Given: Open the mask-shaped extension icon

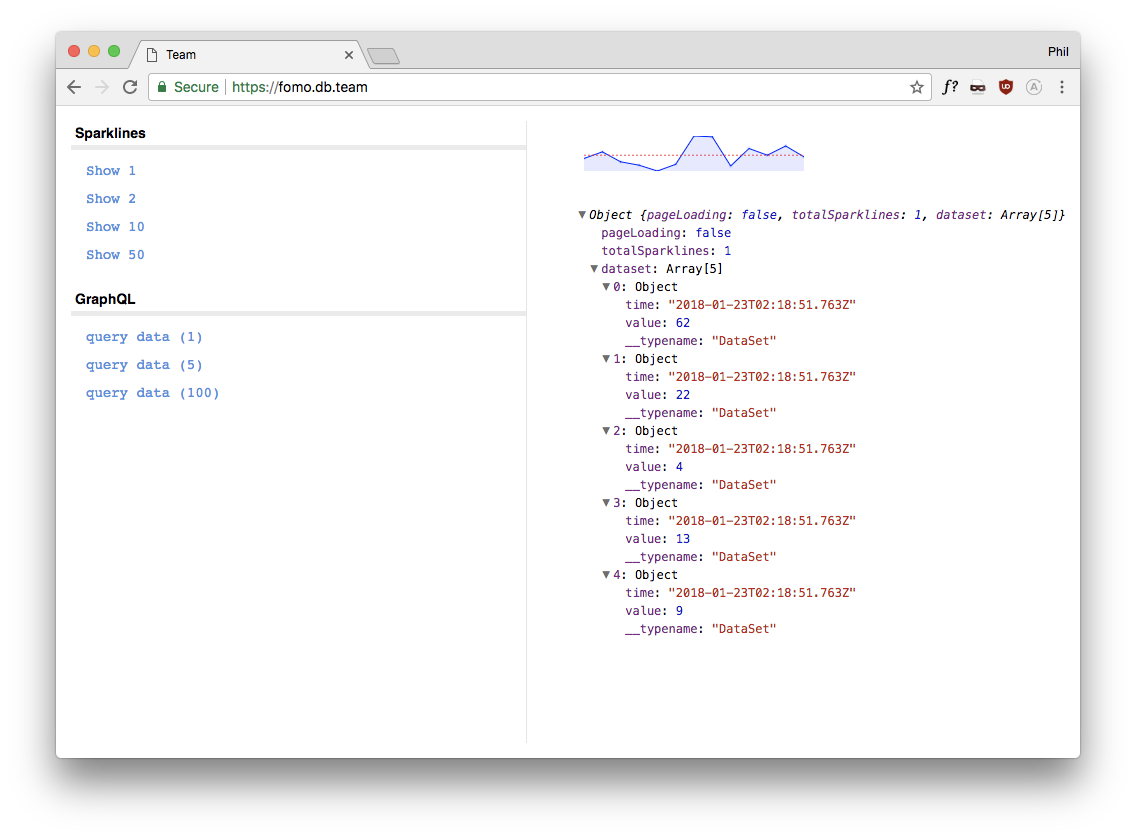Looking at the screenshot, I should coord(977,87).
